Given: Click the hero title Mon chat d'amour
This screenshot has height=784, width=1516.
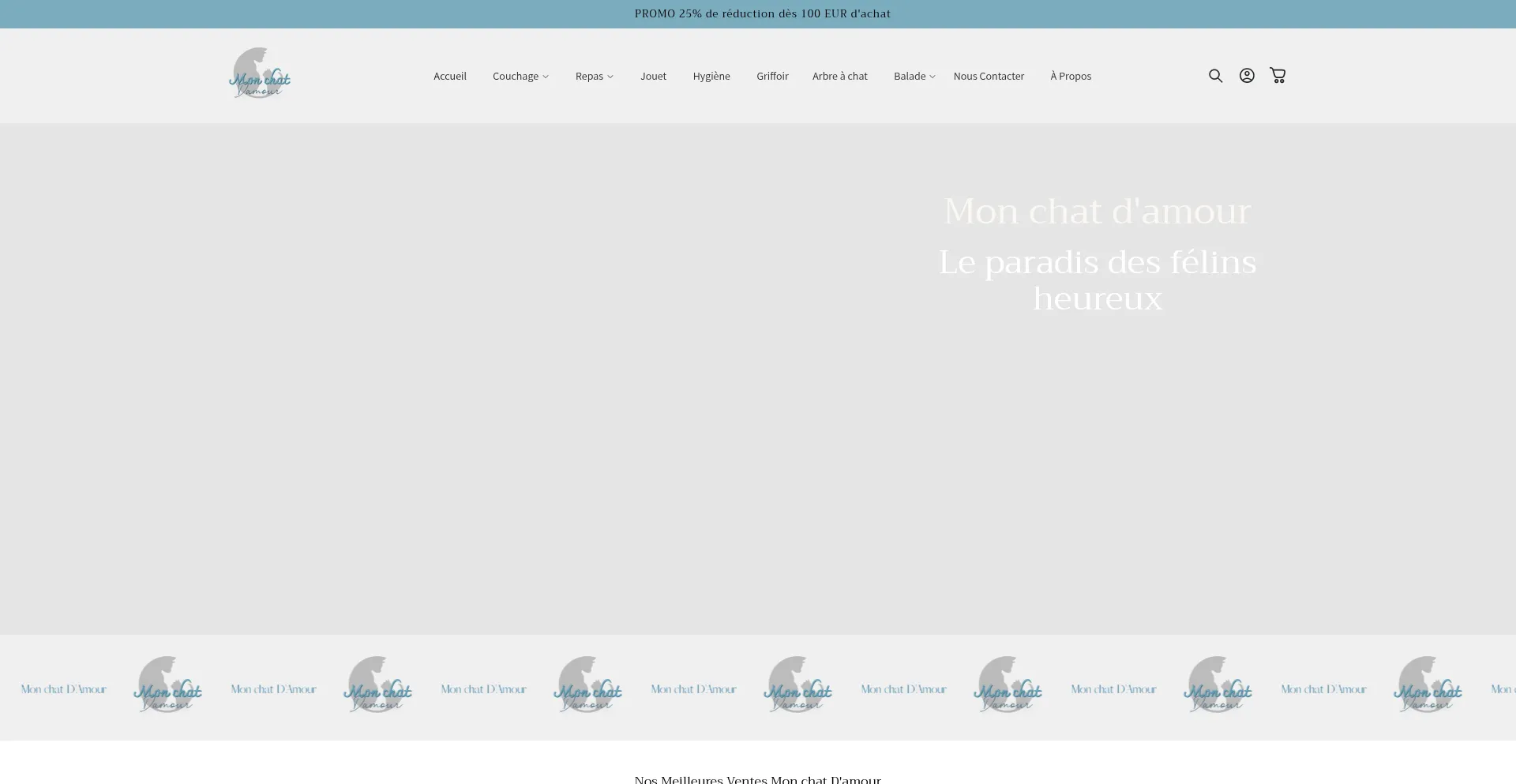Looking at the screenshot, I should pyautogui.click(x=1098, y=211).
